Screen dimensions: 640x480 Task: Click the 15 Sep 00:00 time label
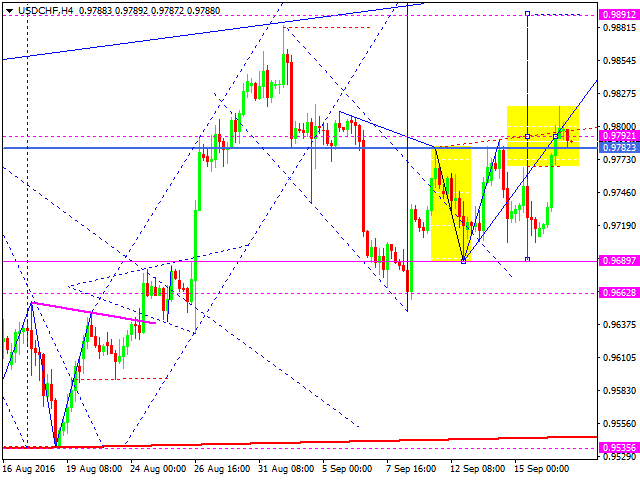point(542,469)
